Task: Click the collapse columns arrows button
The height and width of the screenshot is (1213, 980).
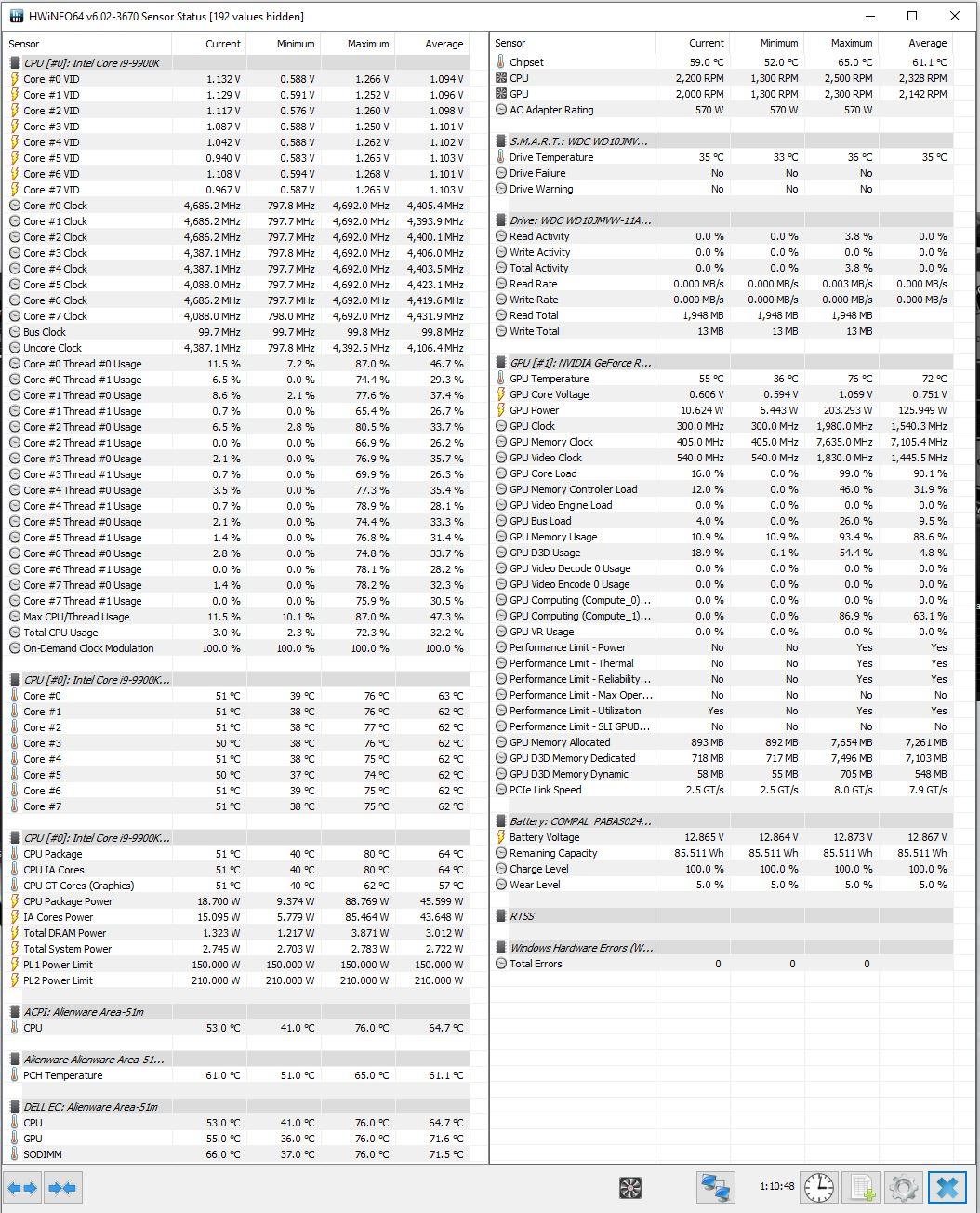Action: pyautogui.click(x=62, y=1188)
